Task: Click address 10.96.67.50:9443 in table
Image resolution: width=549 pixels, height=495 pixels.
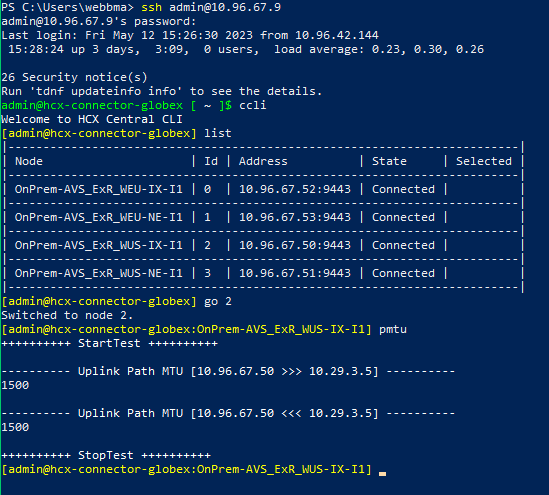Action: [295, 245]
